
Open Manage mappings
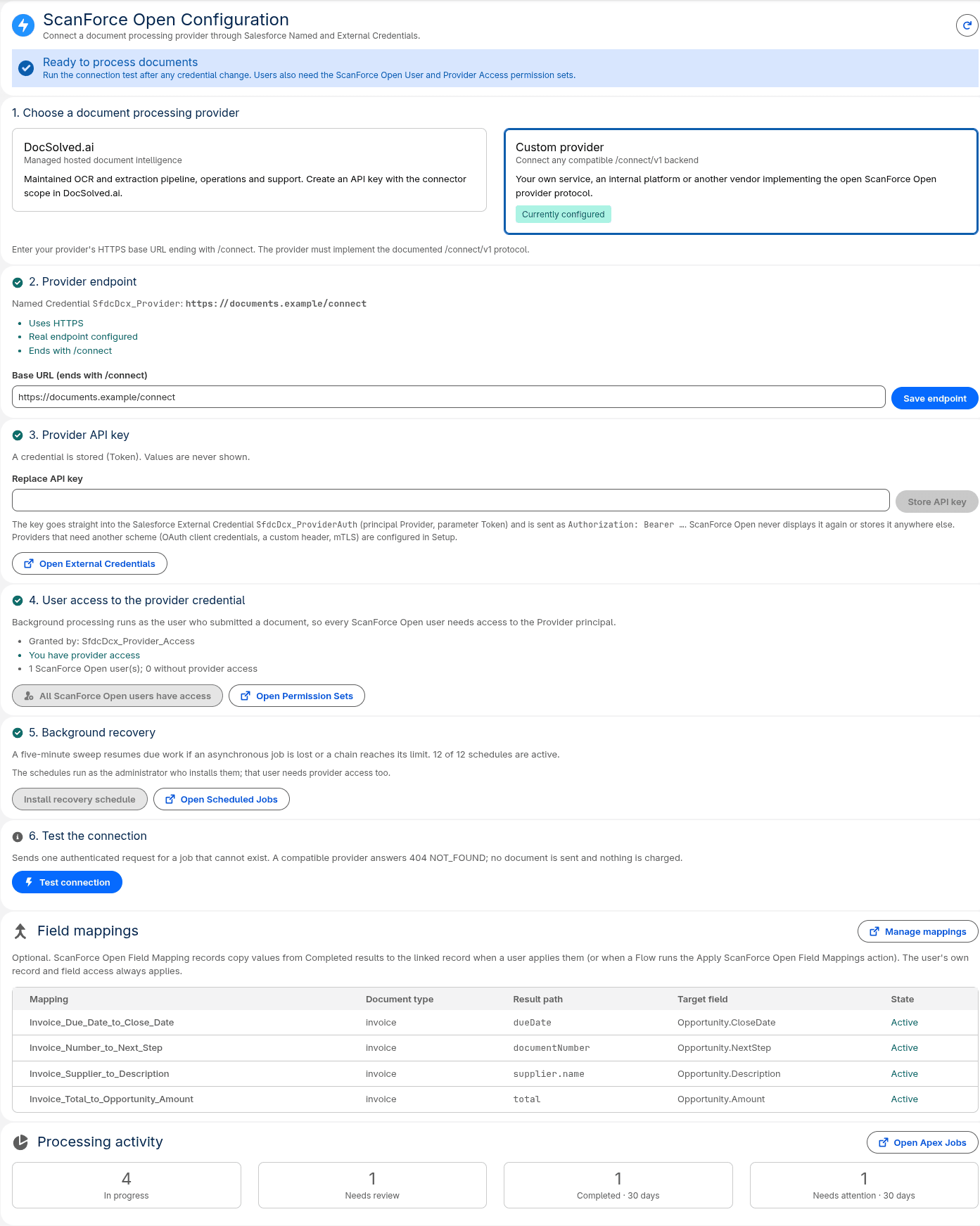point(918,931)
